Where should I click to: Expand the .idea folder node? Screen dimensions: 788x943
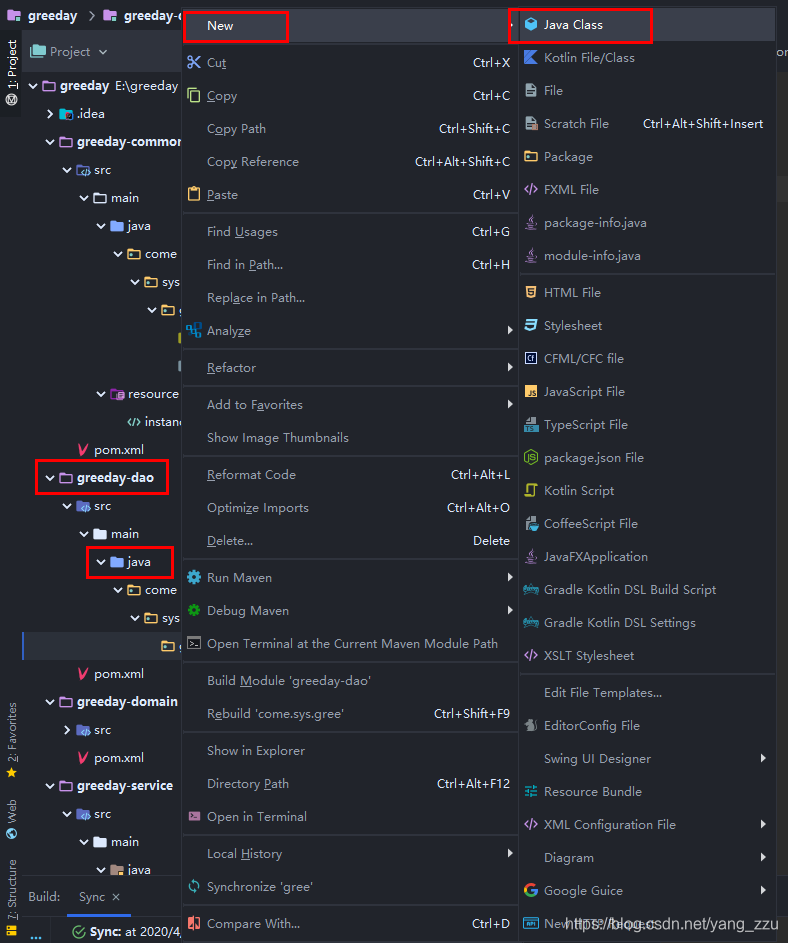50,114
